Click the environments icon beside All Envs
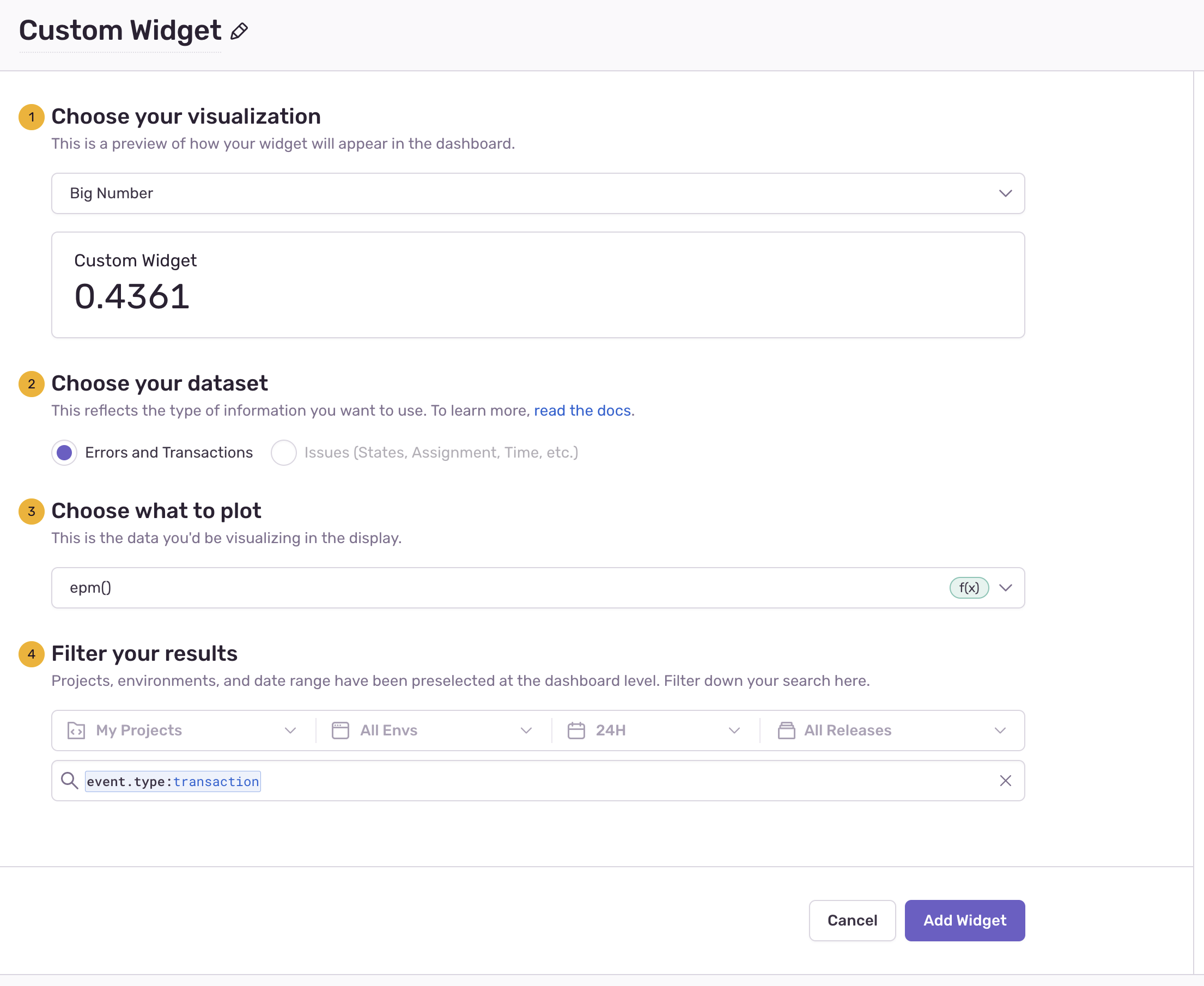The height and width of the screenshot is (986, 1204). 339,731
